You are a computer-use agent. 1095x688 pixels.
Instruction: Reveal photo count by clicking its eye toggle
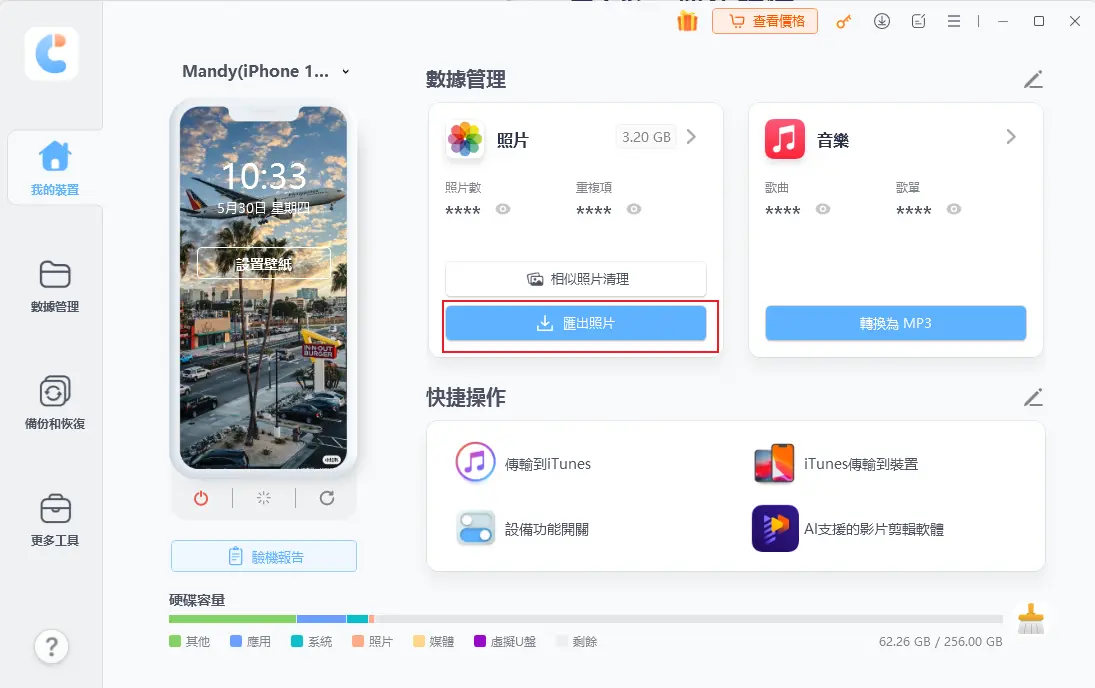point(503,210)
